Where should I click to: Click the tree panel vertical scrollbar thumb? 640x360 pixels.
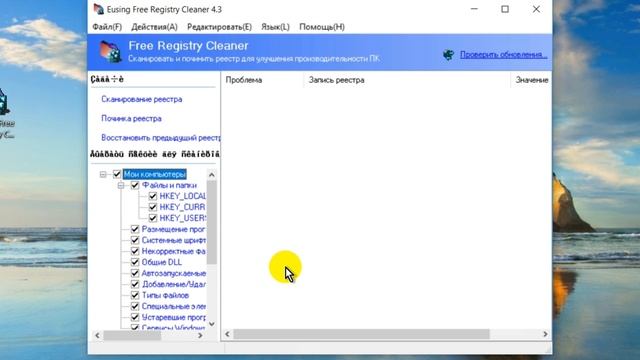[x=211, y=222]
